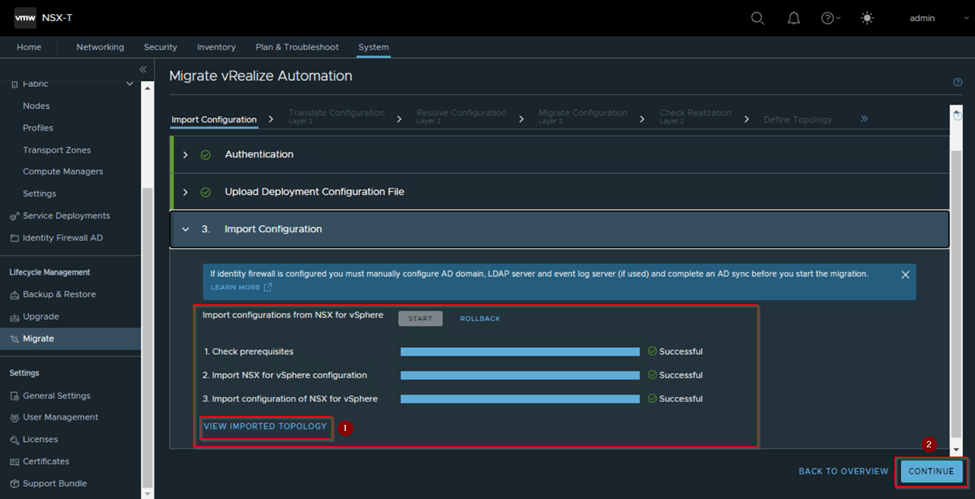Dismiss the identity firewall info banner
Viewport: 975px width, 499px height.
point(905,274)
